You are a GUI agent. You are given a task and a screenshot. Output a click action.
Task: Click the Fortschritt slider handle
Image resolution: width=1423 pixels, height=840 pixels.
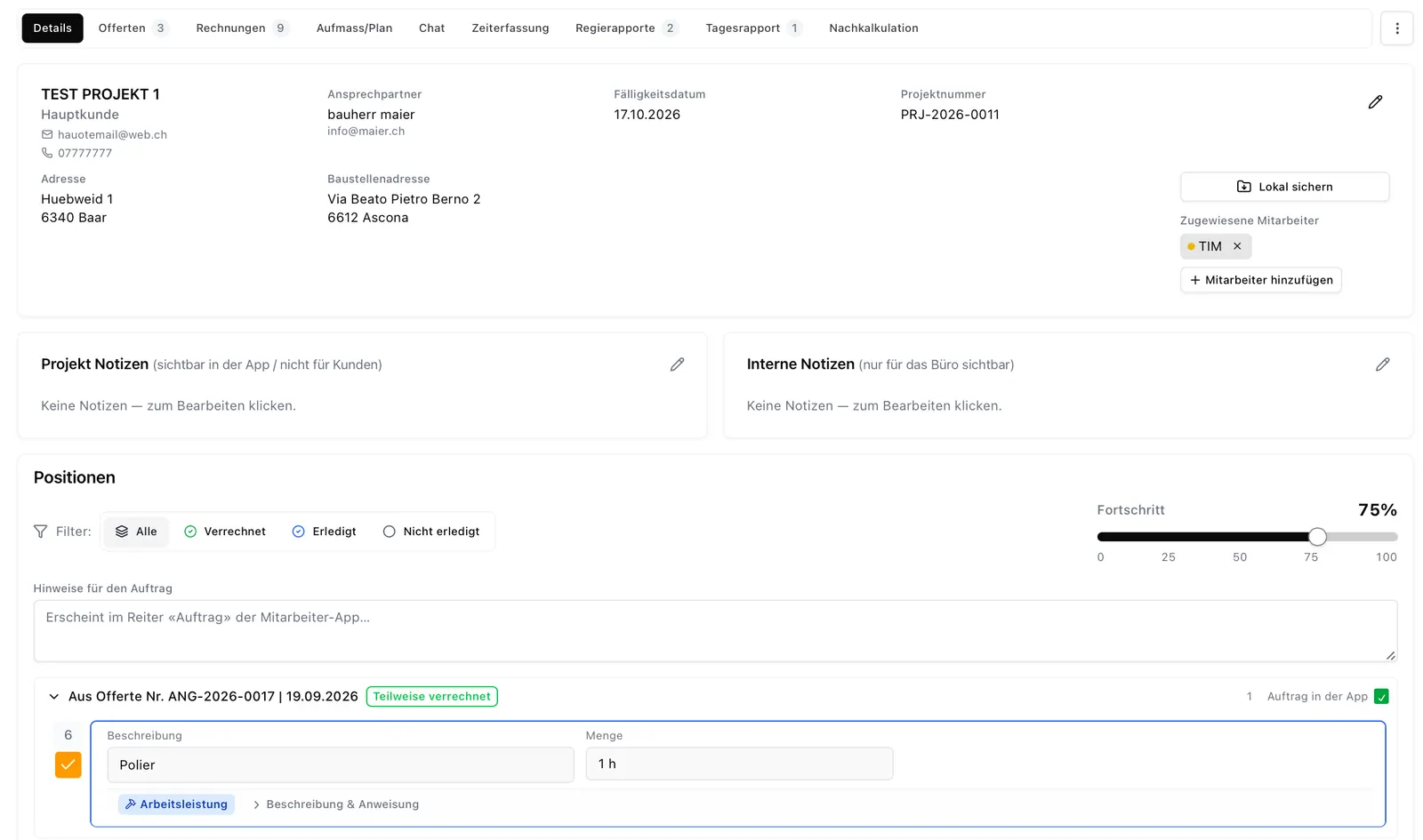point(1317,536)
